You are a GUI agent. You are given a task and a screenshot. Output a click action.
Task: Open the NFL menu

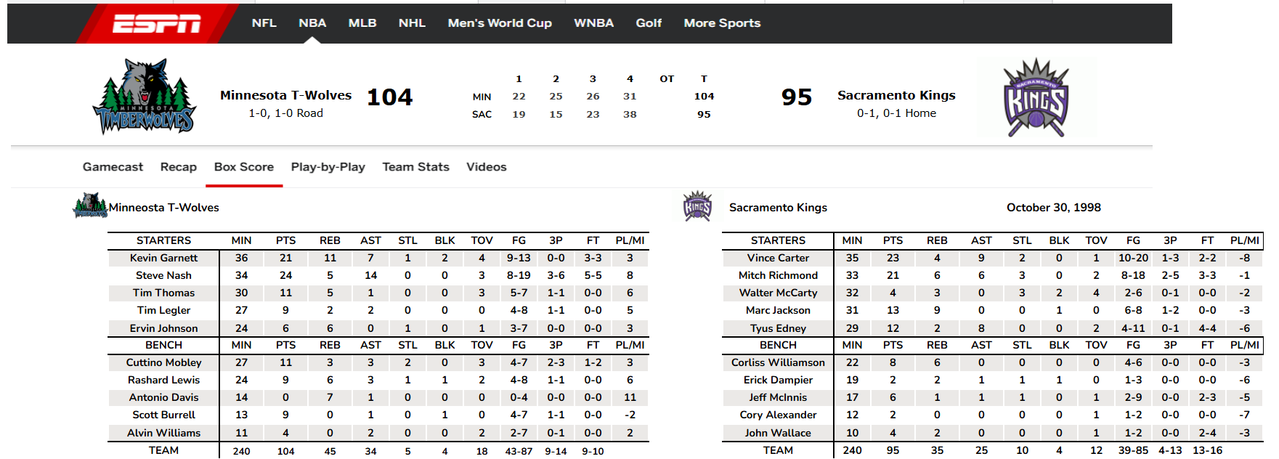(264, 23)
